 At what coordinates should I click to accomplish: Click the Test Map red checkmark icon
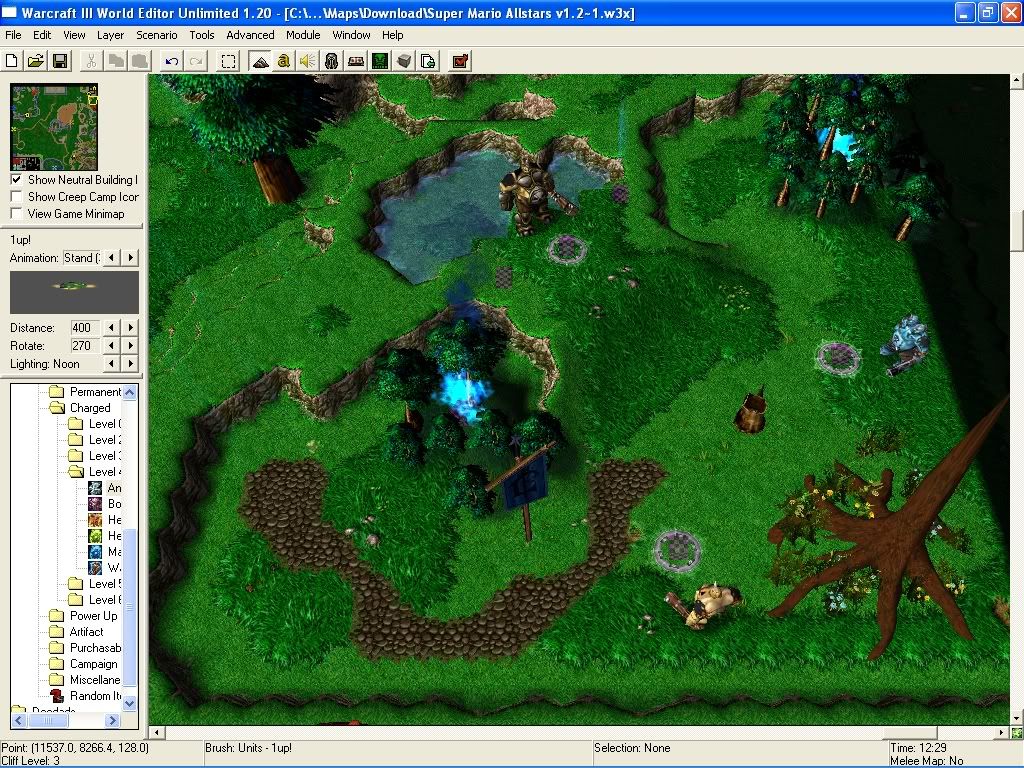pos(460,61)
